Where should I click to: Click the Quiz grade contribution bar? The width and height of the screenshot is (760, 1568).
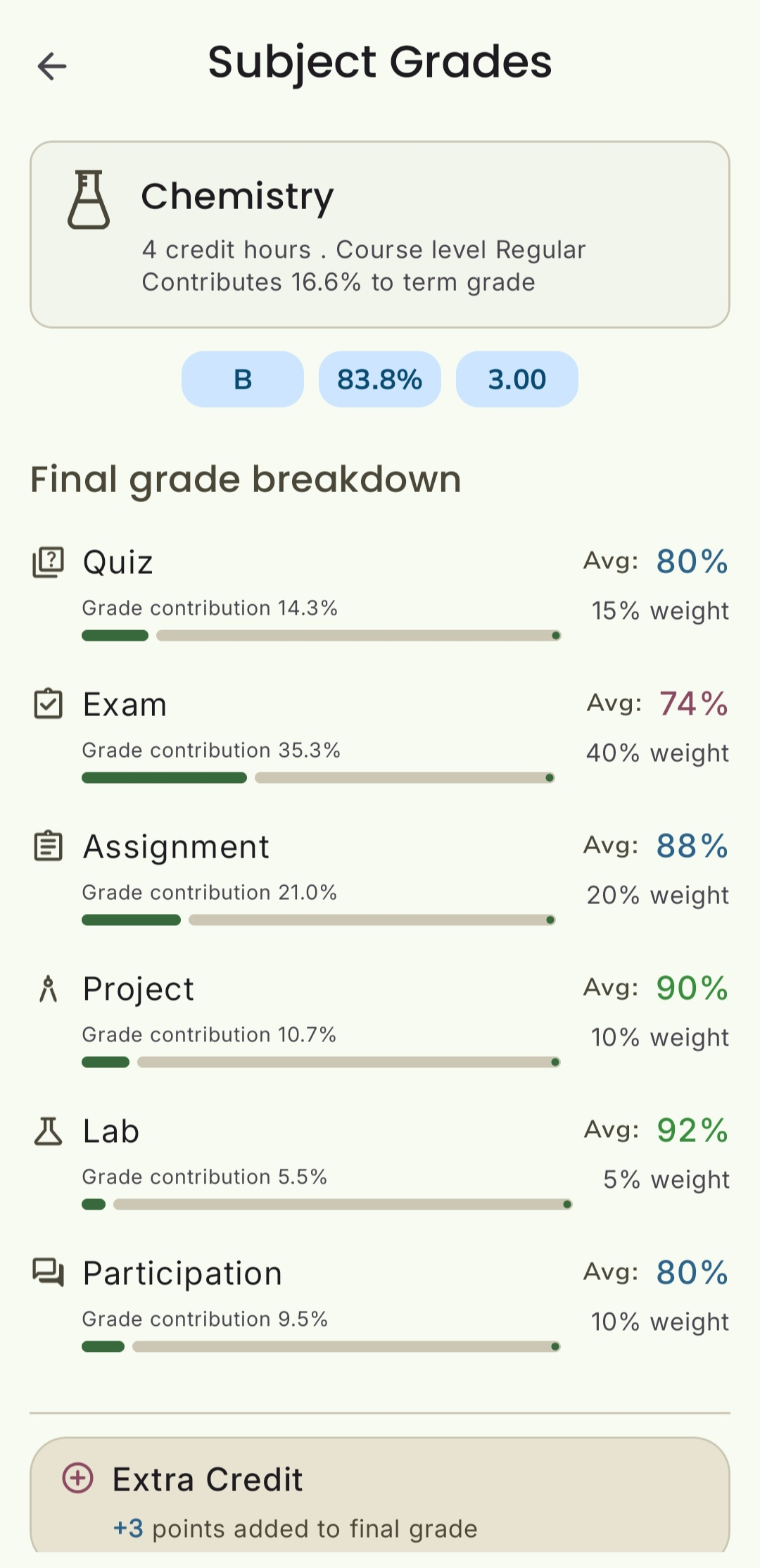click(x=321, y=636)
